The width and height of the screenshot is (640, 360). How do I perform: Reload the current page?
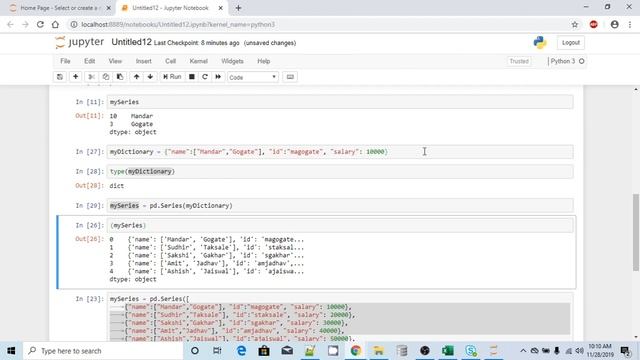coord(40,24)
